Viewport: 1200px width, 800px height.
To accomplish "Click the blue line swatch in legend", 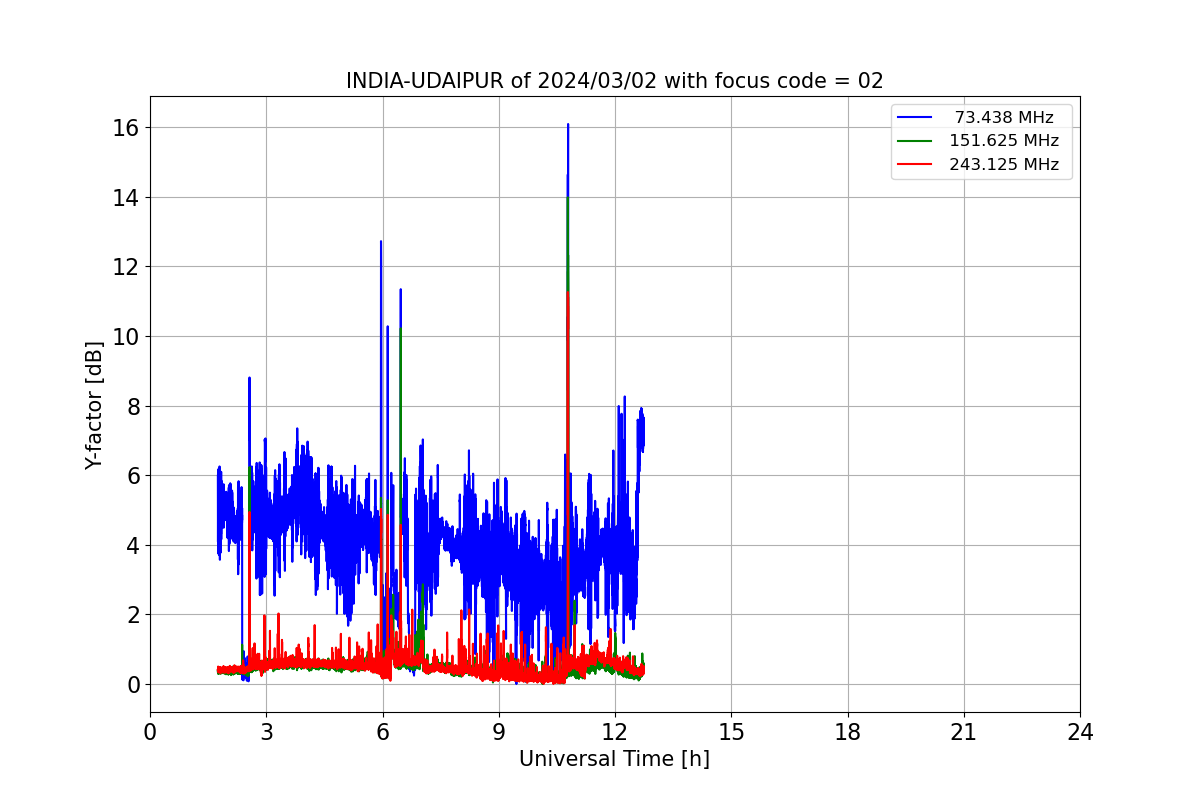I will [915, 117].
